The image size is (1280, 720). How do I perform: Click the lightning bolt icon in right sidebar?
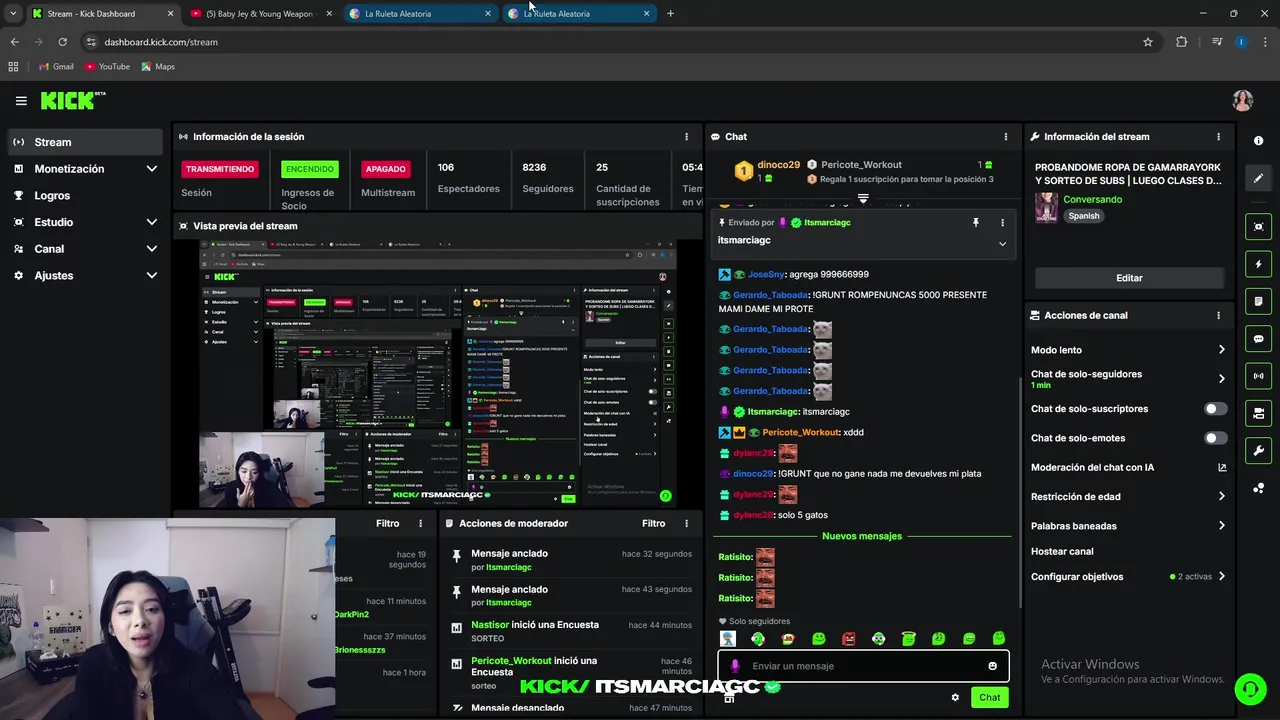click(1258, 265)
